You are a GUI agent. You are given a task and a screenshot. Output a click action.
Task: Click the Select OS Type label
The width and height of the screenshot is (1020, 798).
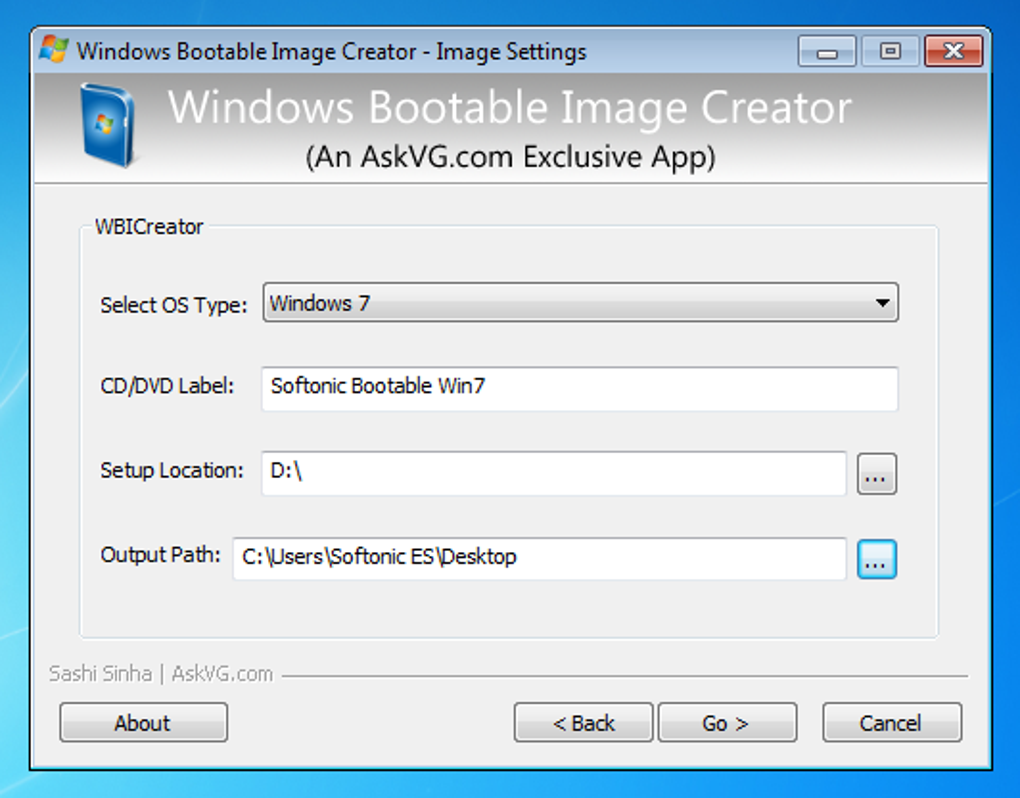174,305
